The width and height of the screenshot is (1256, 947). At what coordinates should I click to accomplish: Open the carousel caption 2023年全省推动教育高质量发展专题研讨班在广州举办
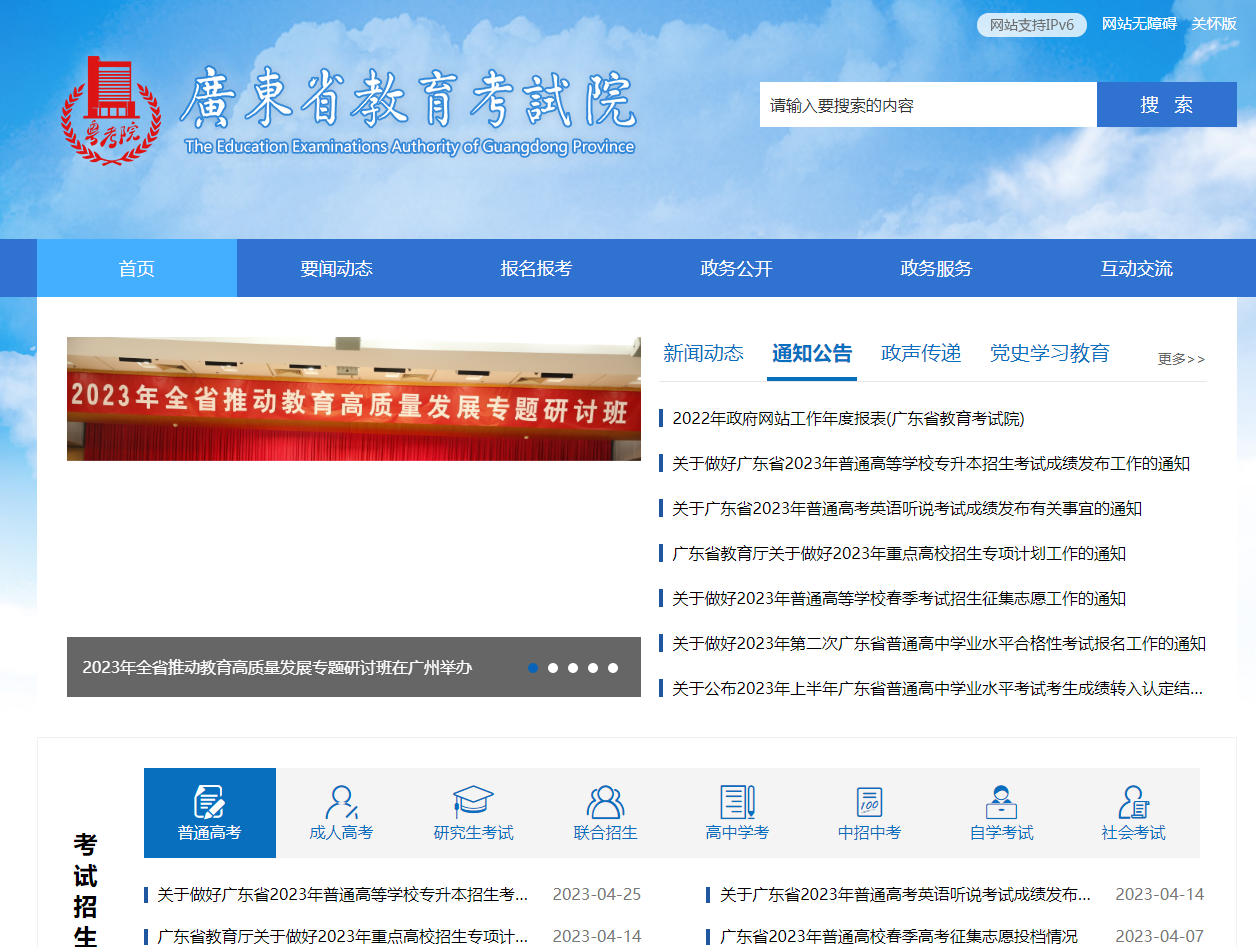[x=277, y=667]
